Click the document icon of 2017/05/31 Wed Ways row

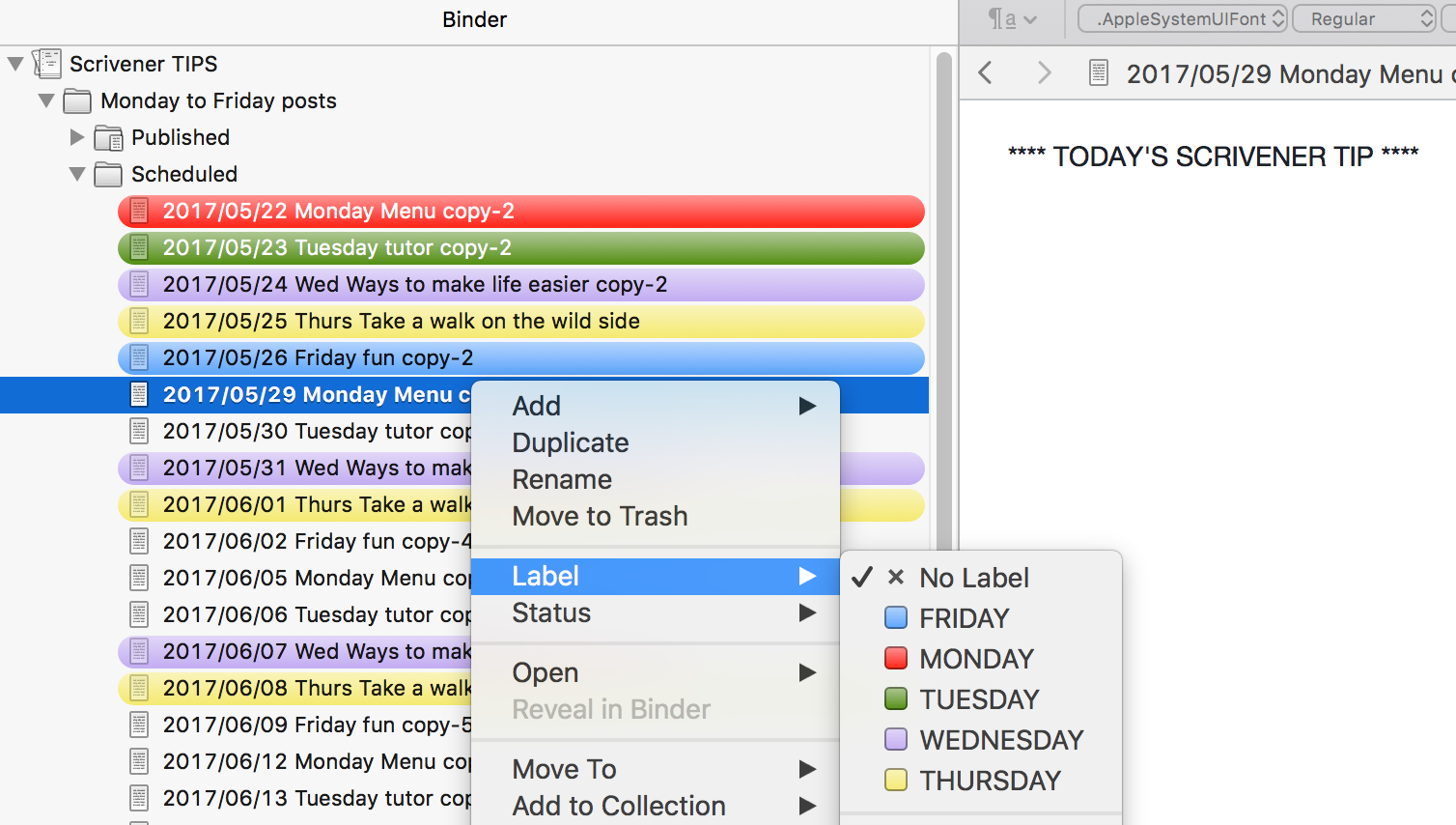click(139, 468)
